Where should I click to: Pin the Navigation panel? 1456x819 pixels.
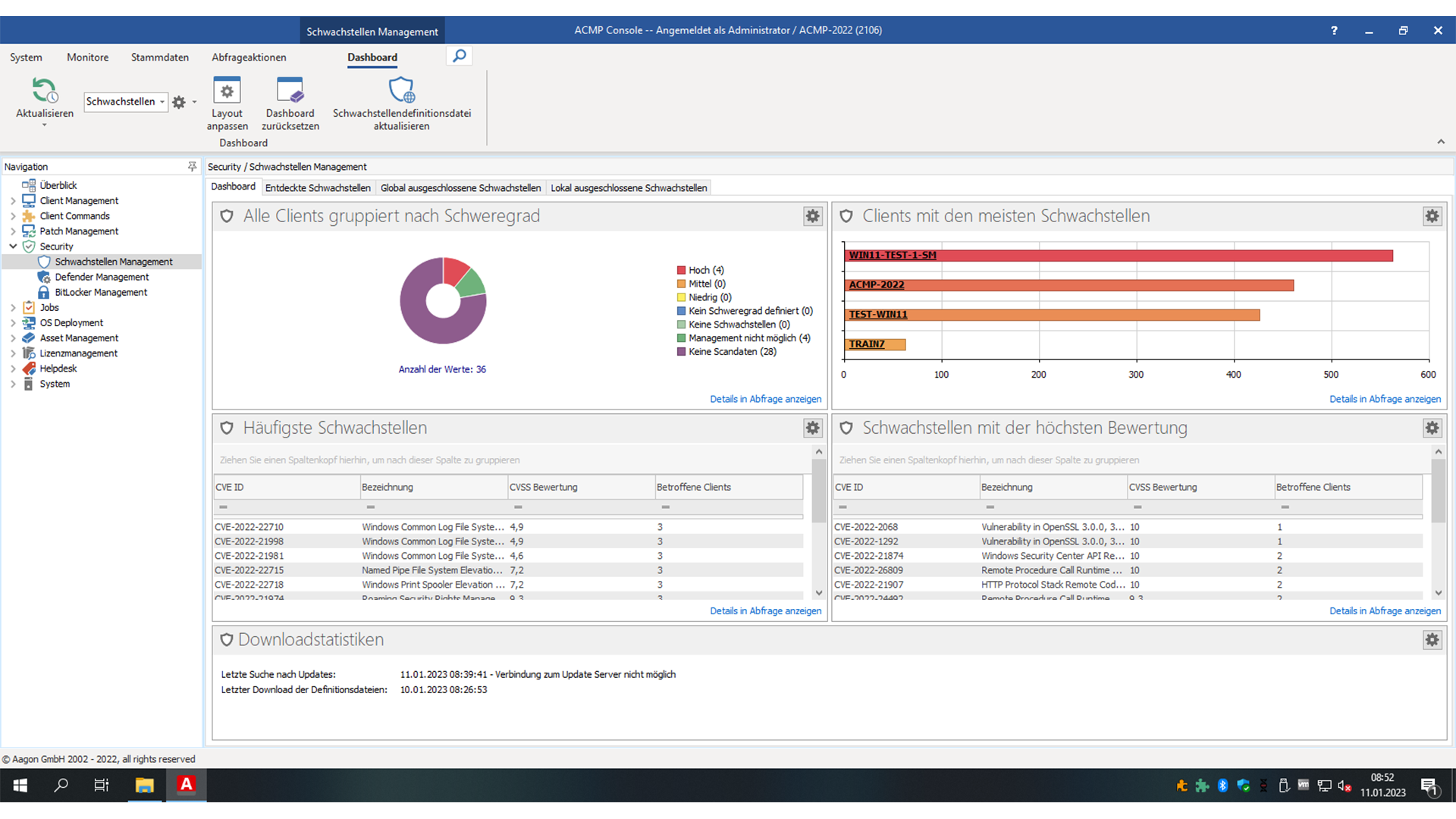tap(193, 166)
